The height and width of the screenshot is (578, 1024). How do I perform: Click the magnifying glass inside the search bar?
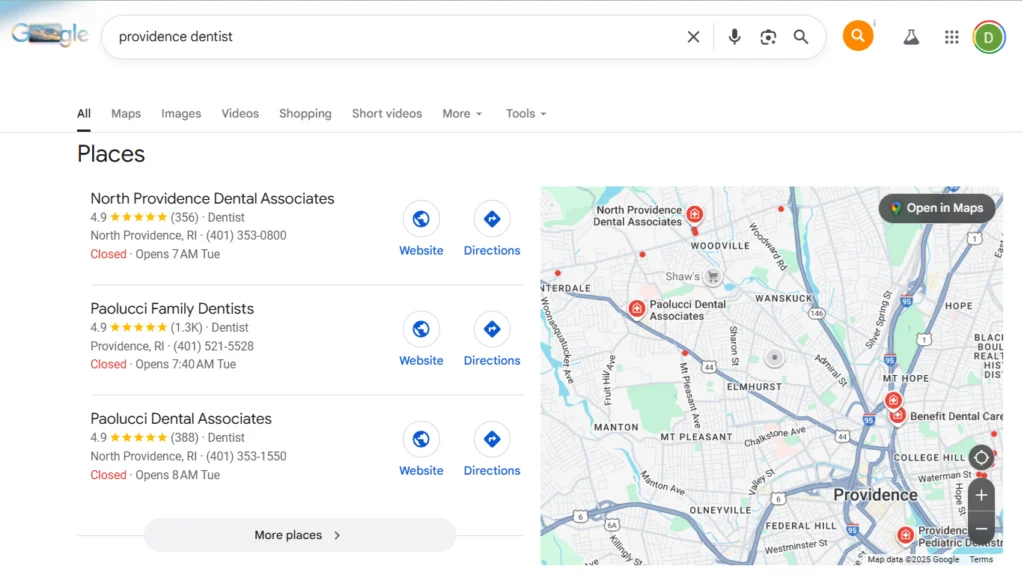[801, 36]
